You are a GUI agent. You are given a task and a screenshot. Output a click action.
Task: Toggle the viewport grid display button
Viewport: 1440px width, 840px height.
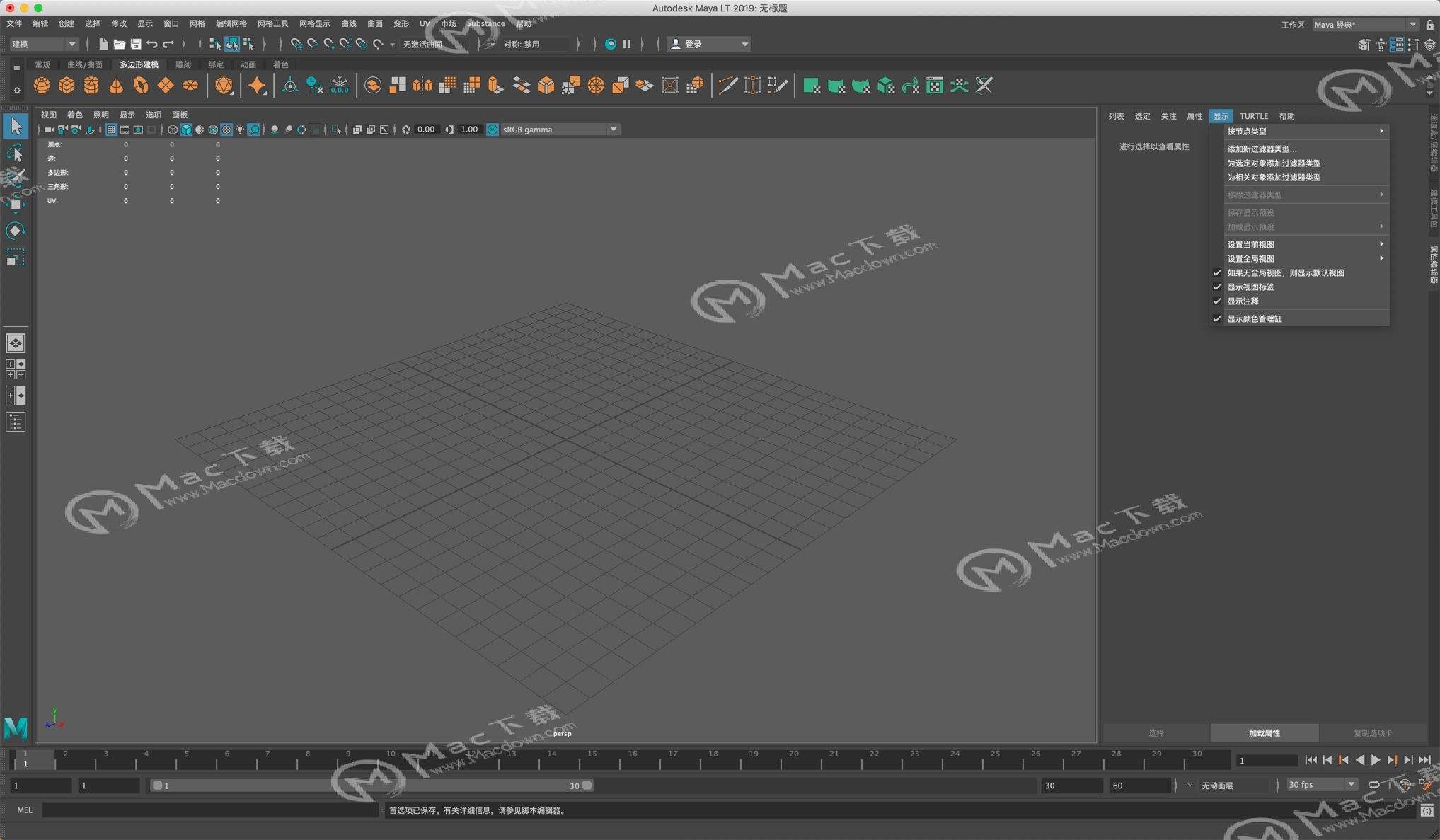(x=111, y=130)
